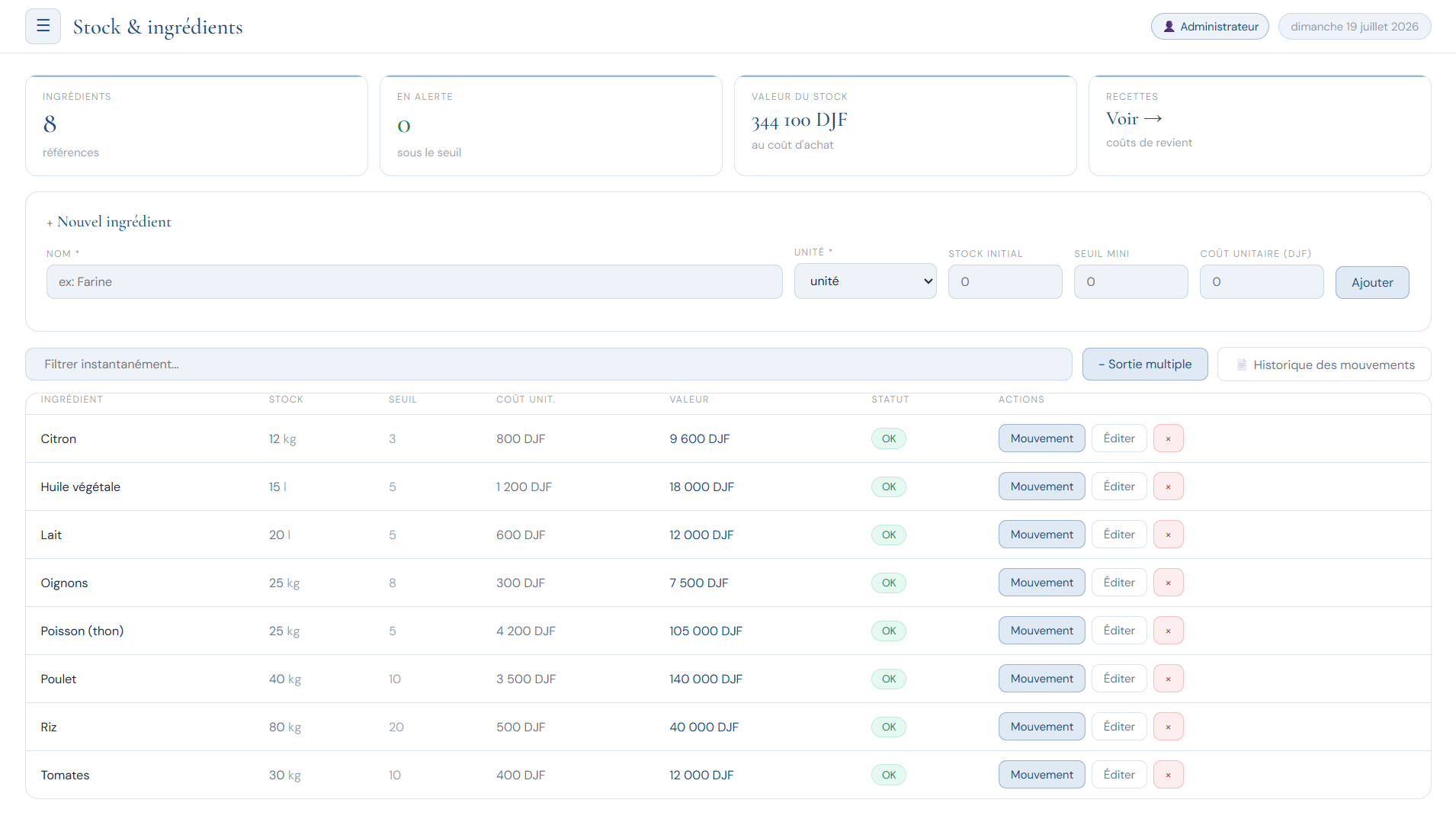The height and width of the screenshot is (835, 1456).
Task: Open Mouvement for Citron
Action: tap(1041, 438)
